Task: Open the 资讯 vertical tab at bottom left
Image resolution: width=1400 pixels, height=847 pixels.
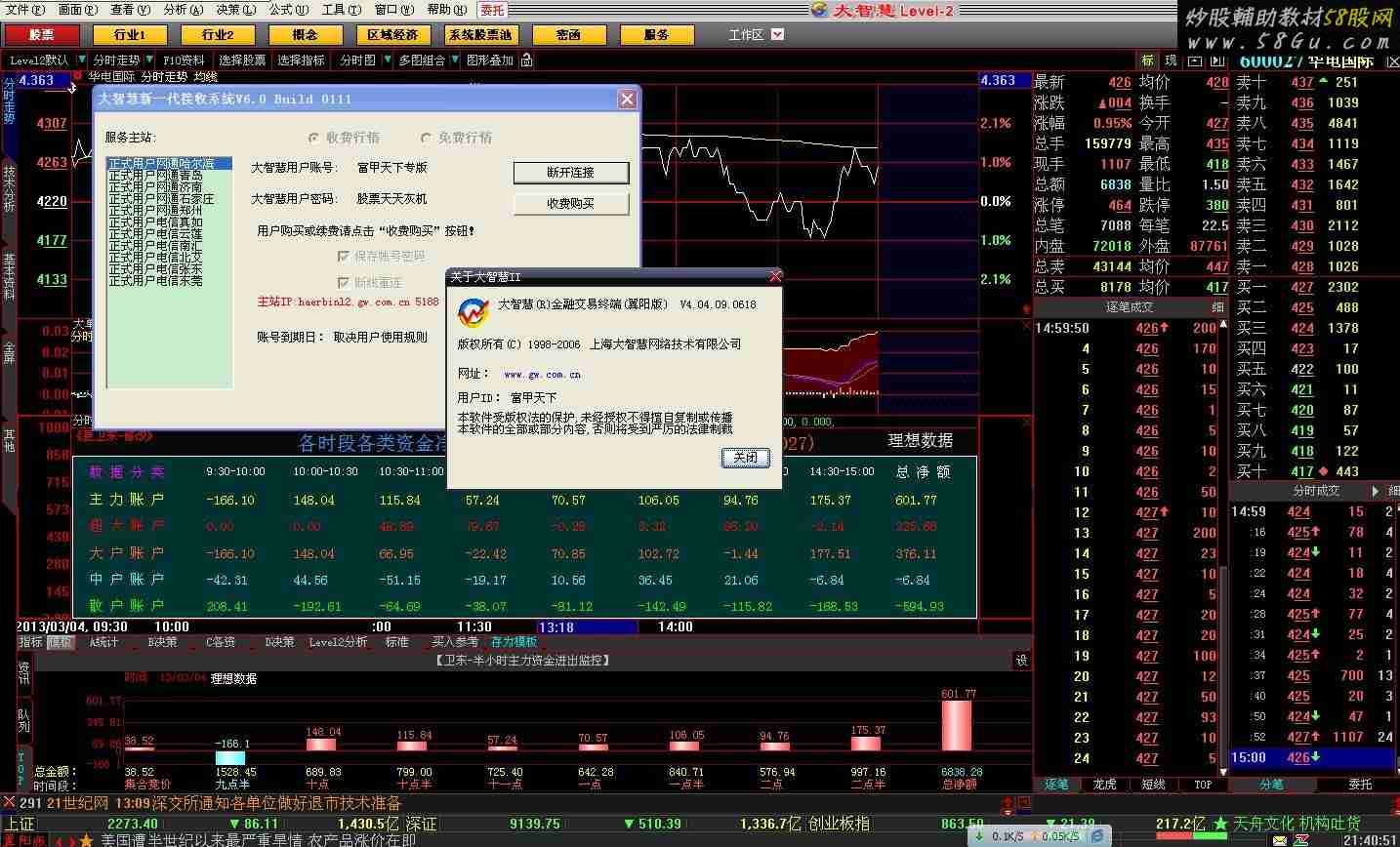Action: click(x=23, y=673)
